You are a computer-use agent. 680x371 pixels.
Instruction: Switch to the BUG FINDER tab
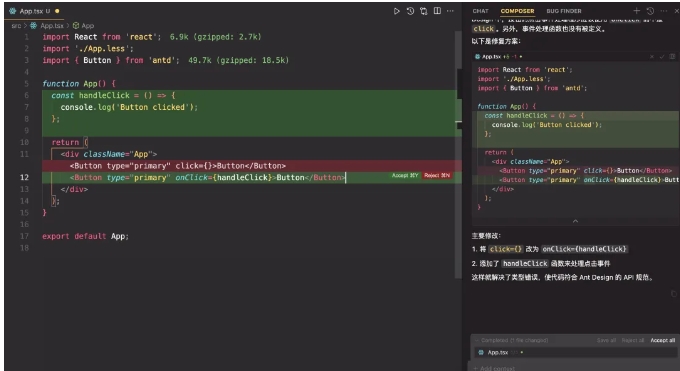(x=564, y=11)
